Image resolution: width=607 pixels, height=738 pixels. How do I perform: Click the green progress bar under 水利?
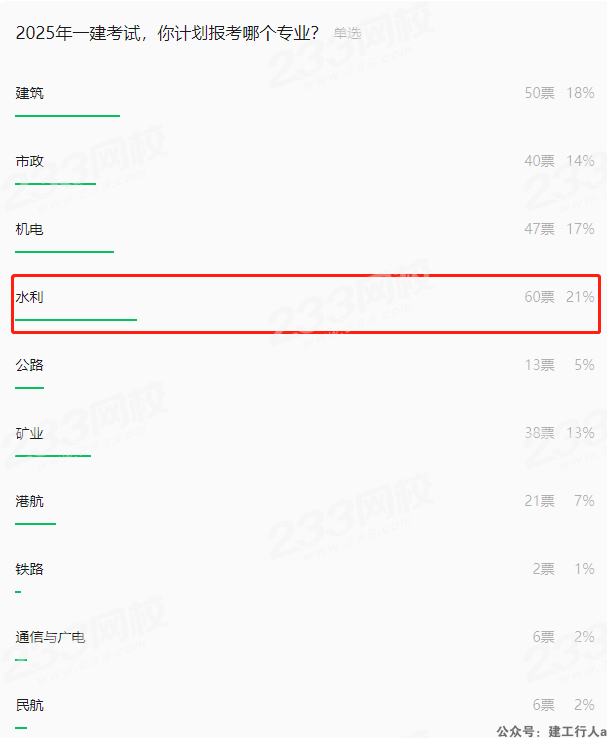76,320
